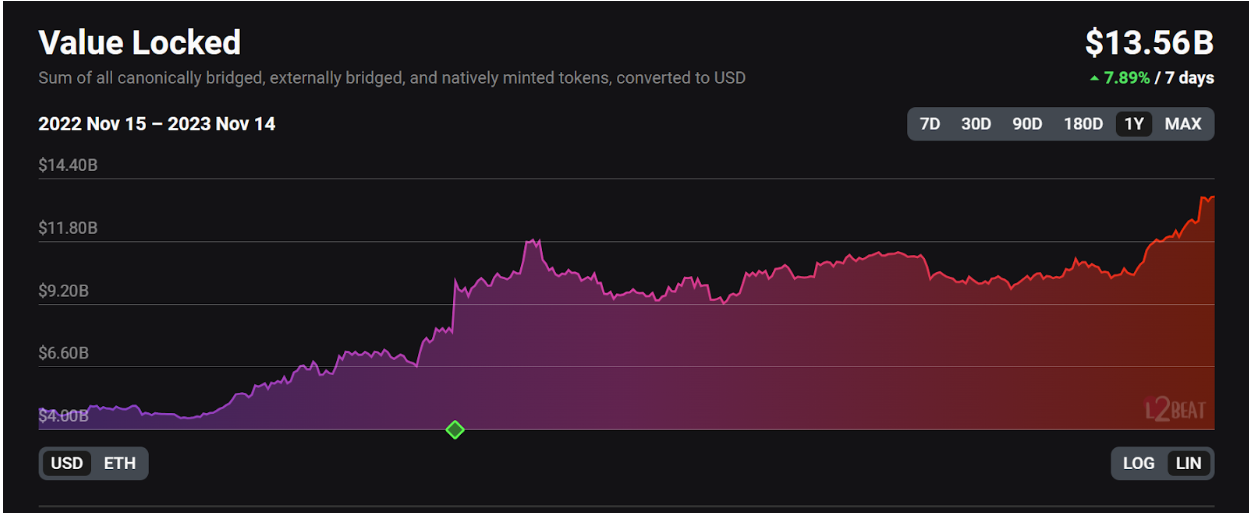Click the 7.89% weekly change figure
The height and width of the screenshot is (513, 1249).
[1127, 78]
